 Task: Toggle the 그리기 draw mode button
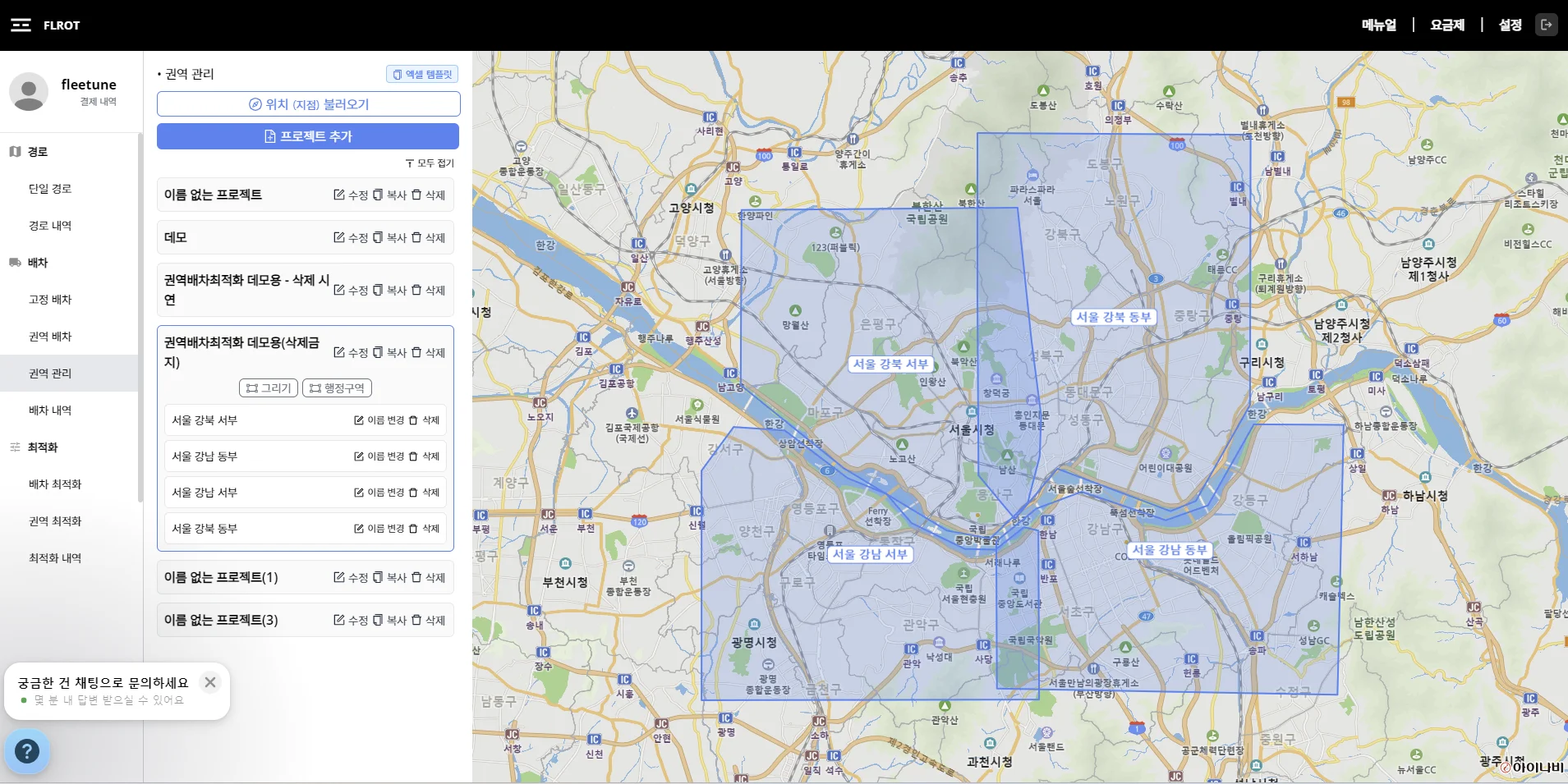[x=269, y=387]
